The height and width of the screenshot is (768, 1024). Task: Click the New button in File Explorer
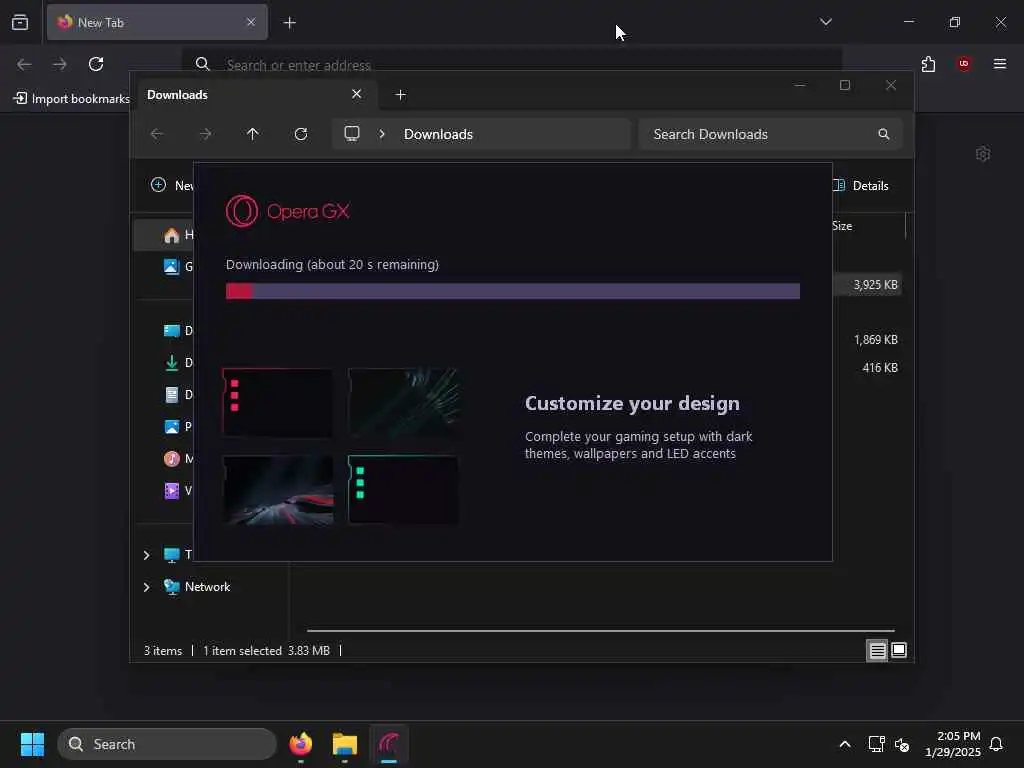(172, 185)
